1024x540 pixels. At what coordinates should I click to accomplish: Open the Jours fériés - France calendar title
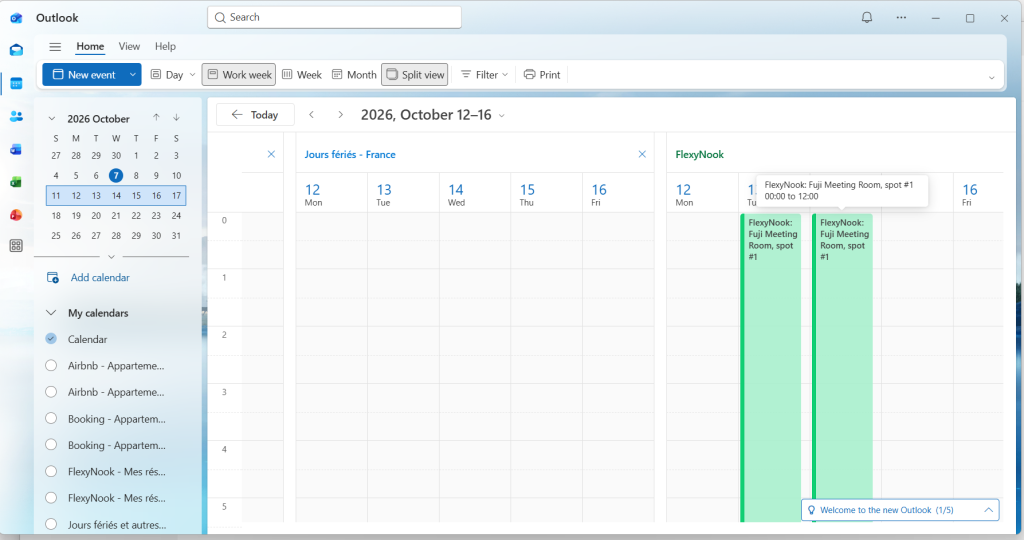click(x=349, y=154)
